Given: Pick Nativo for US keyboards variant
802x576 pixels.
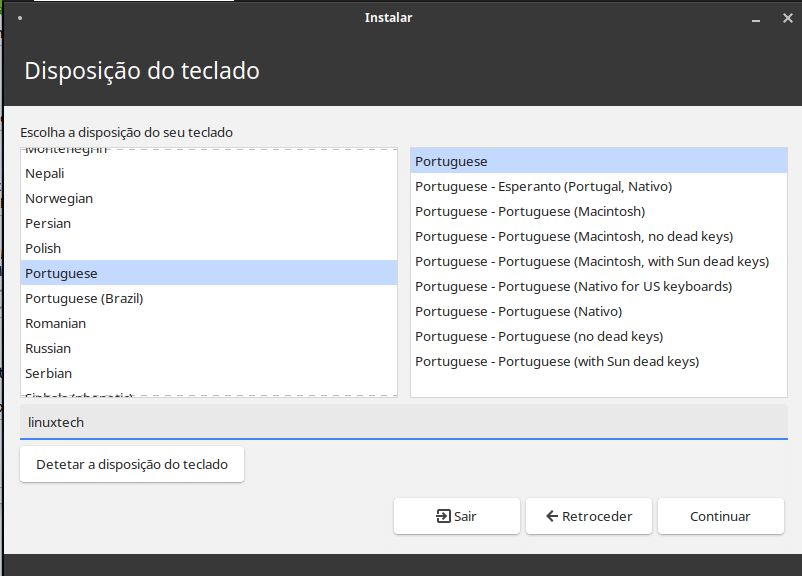Looking at the screenshot, I should tap(573, 286).
